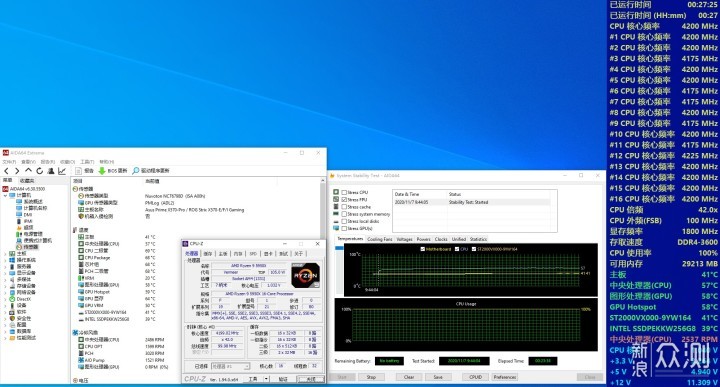This screenshot has width=720, height=387.
Task: Click the icon beside Stress local disks
Action: pos(336,221)
